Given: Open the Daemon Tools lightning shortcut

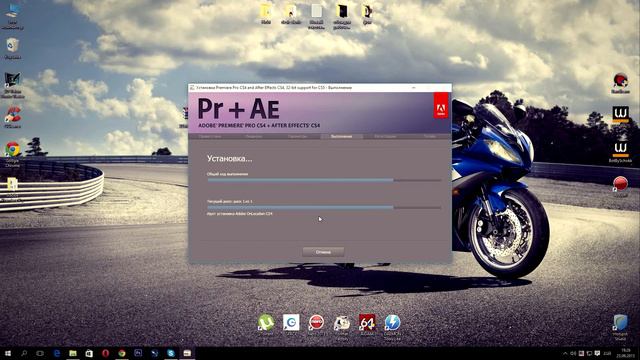Looking at the screenshot, I should (392, 322).
